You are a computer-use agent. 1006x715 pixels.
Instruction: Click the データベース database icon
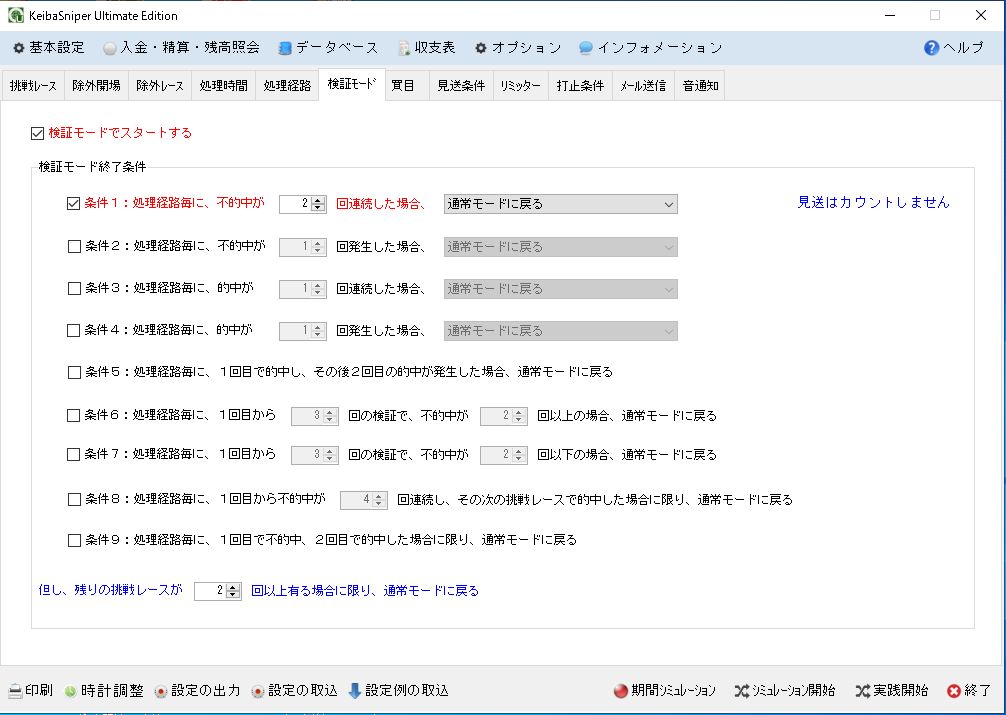(286, 48)
